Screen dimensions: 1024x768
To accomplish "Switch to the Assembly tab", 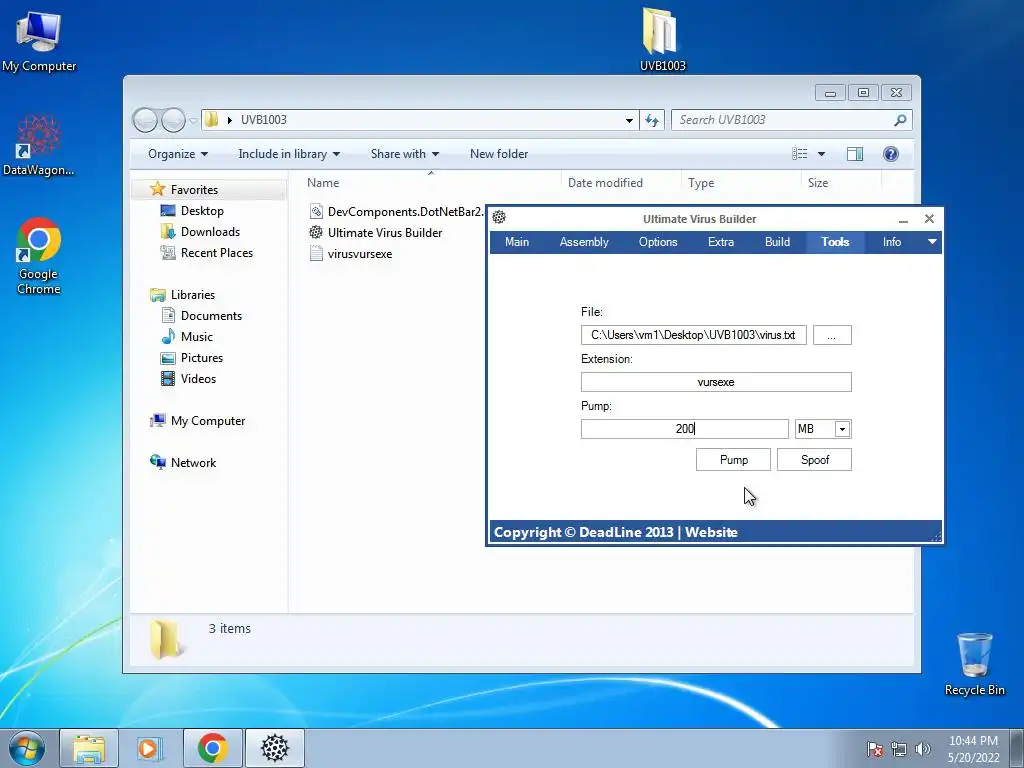I will coord(584,242).
